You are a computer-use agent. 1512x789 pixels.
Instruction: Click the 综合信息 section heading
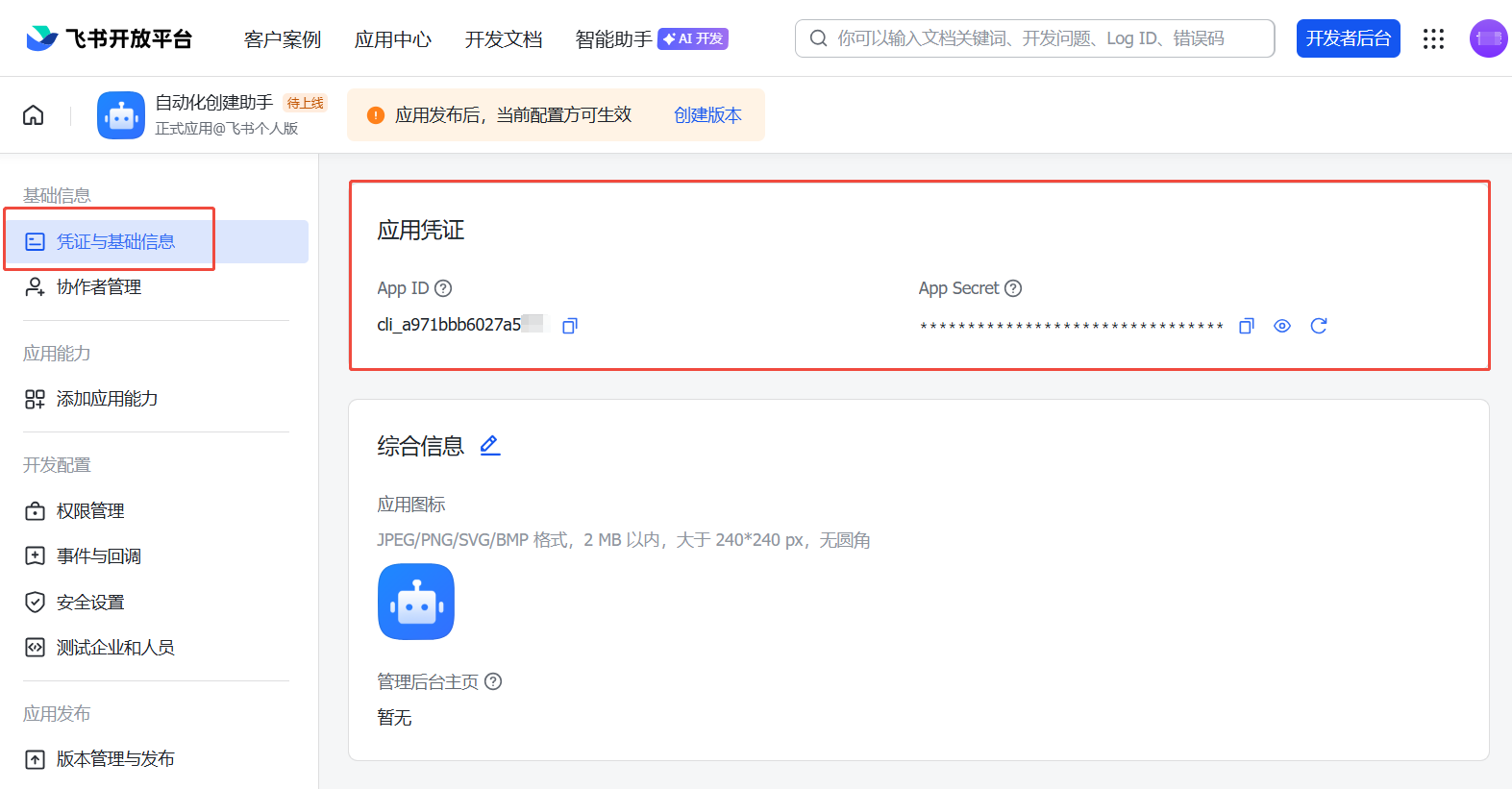coord(421,446)
